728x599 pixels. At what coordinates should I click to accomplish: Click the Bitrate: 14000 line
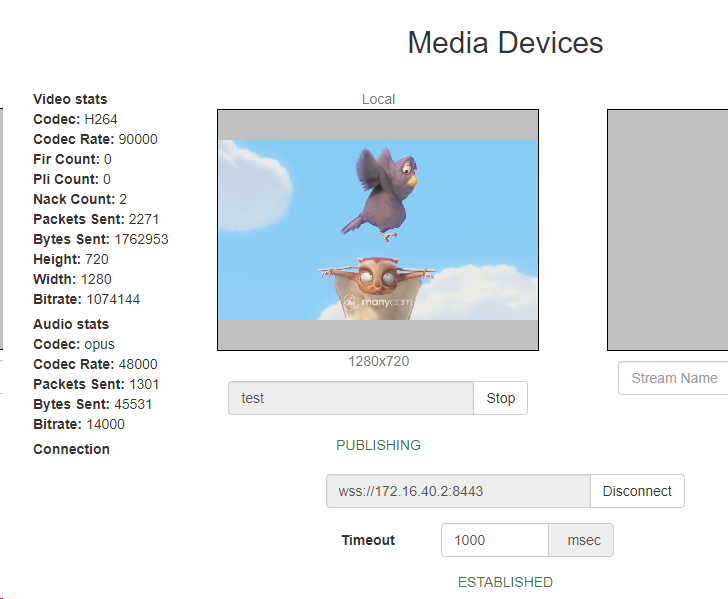point(79,424)
